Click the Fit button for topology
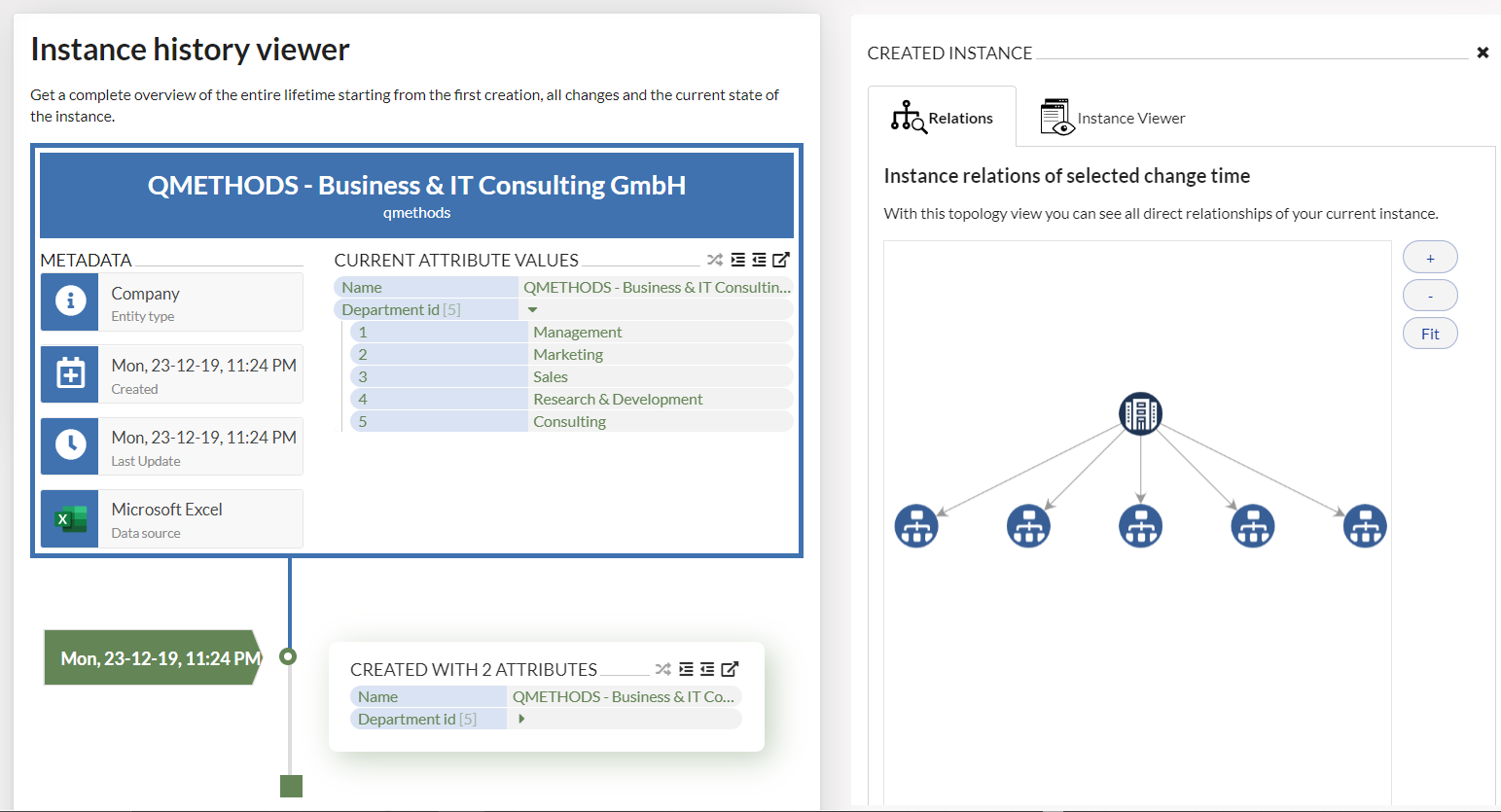The height and width of the screenshot is (812, 1501). click(x=1430, y=334)
